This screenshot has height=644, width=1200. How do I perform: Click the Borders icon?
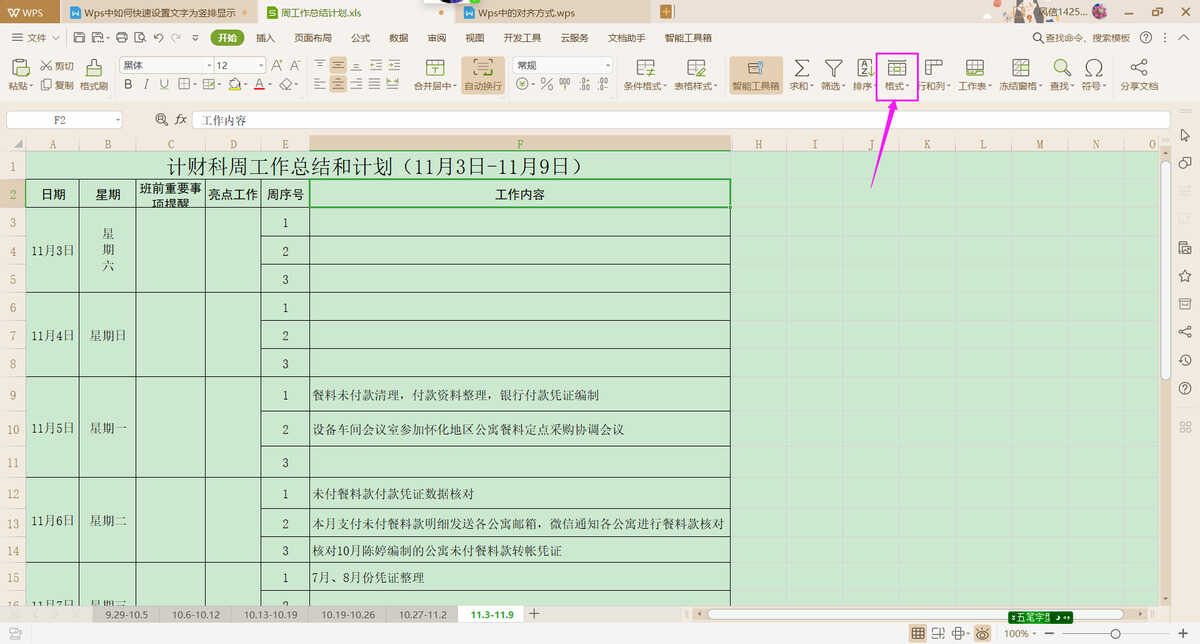pyautogui.click(x=186, y=85)
